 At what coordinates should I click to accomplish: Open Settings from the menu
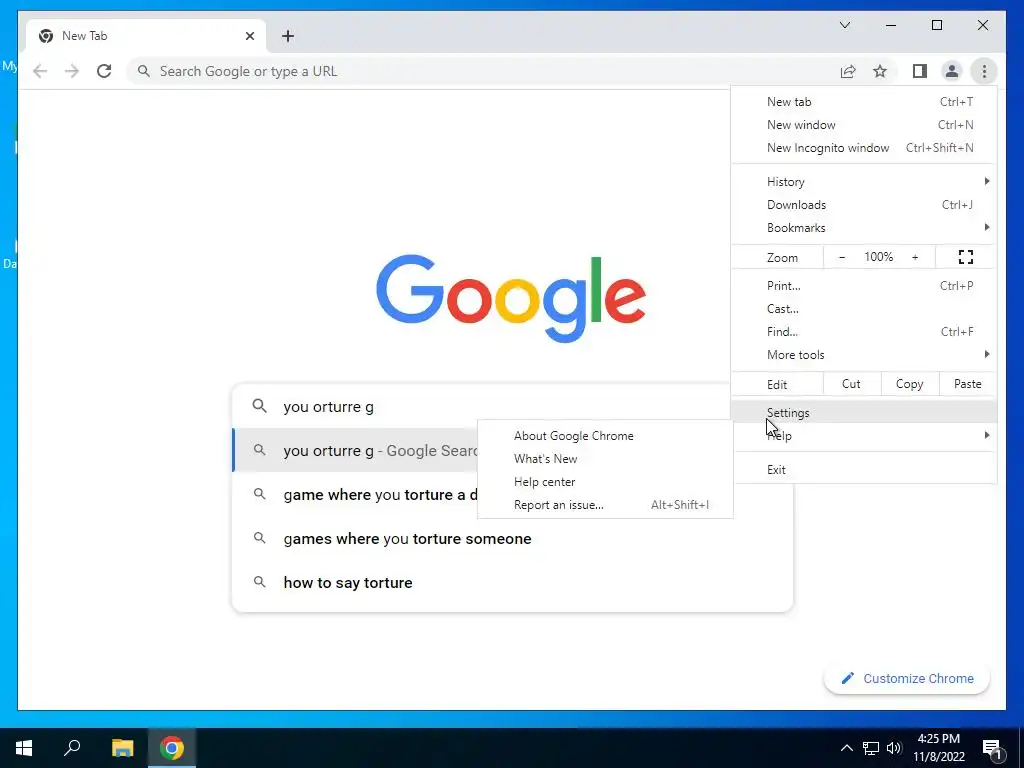point(864,412)
